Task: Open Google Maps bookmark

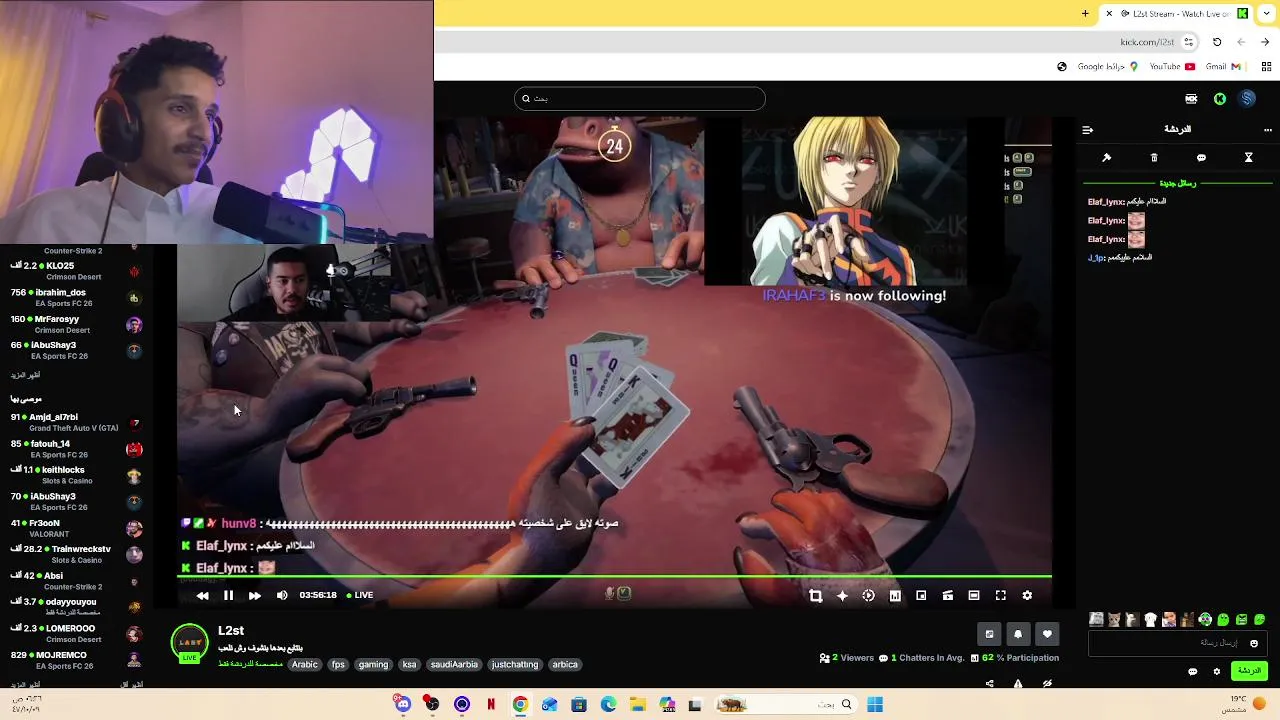Action: pos(1107,67)
